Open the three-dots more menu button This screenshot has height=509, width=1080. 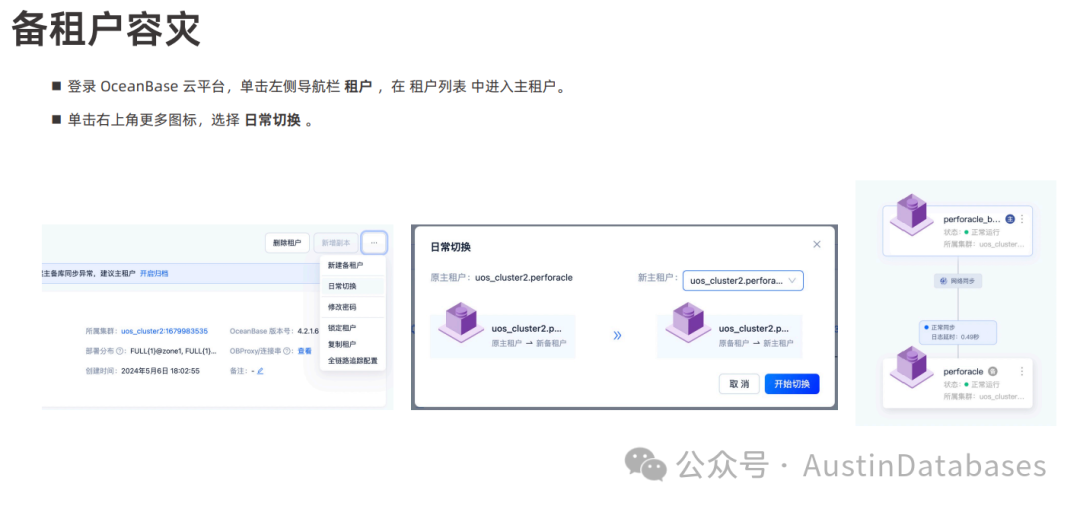pyautogui.click(x=373, y=242)
